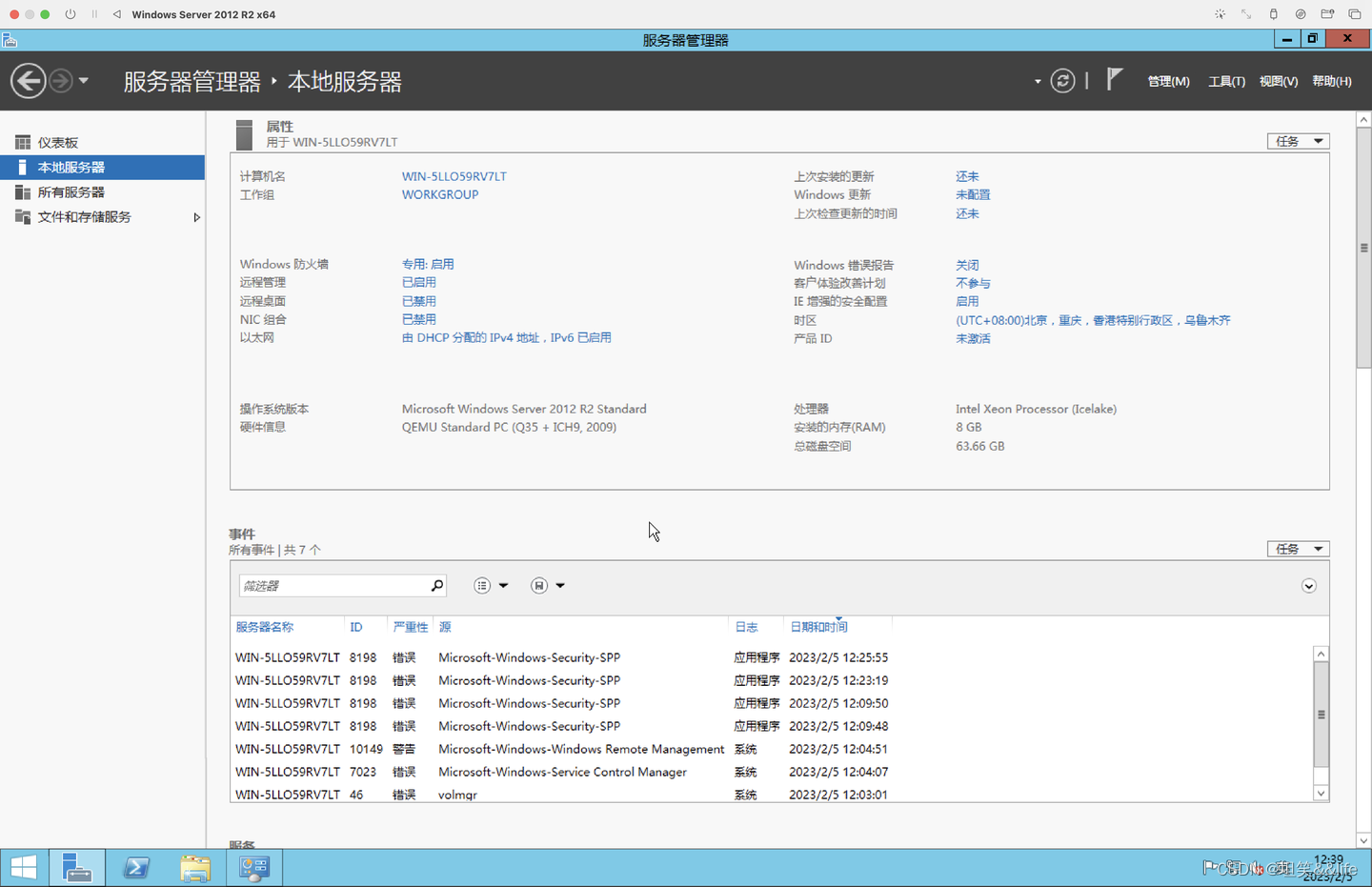
Task: Select event 10149 Windows Remote Management row
Action: (772, 749)
